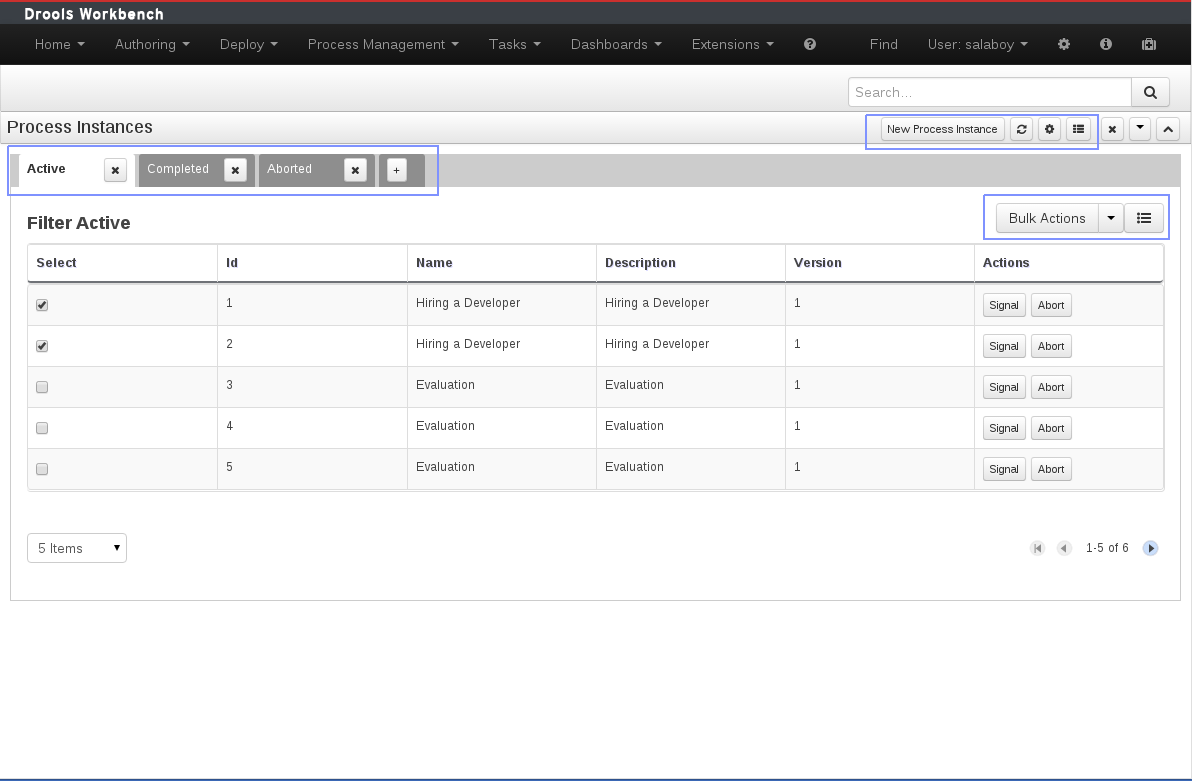Add a new filter tab
The height and width of the screenshot is (781, 1192).
(396, 170)
